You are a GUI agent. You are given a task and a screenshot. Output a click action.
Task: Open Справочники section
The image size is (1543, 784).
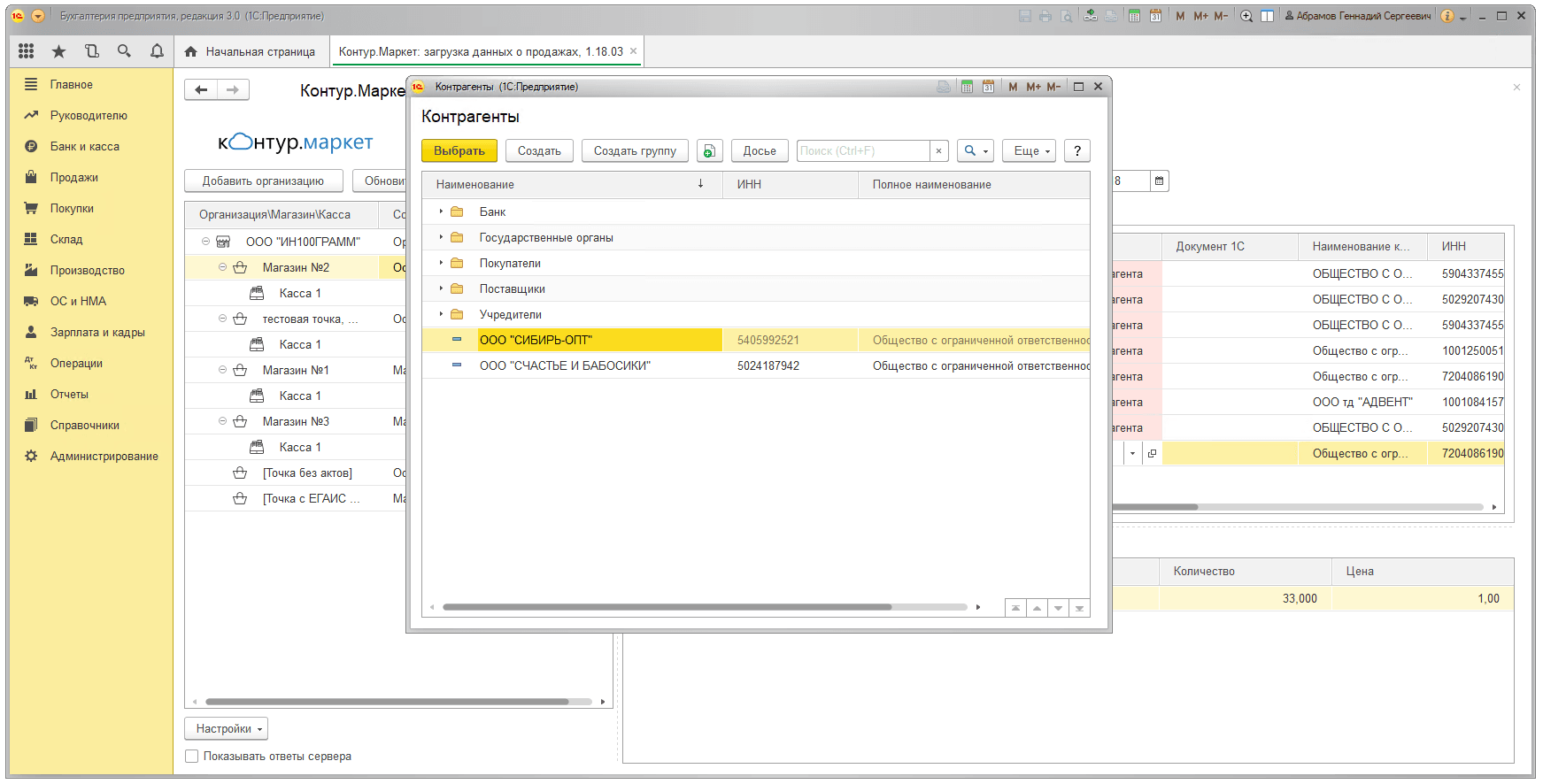tap(85, 426)
